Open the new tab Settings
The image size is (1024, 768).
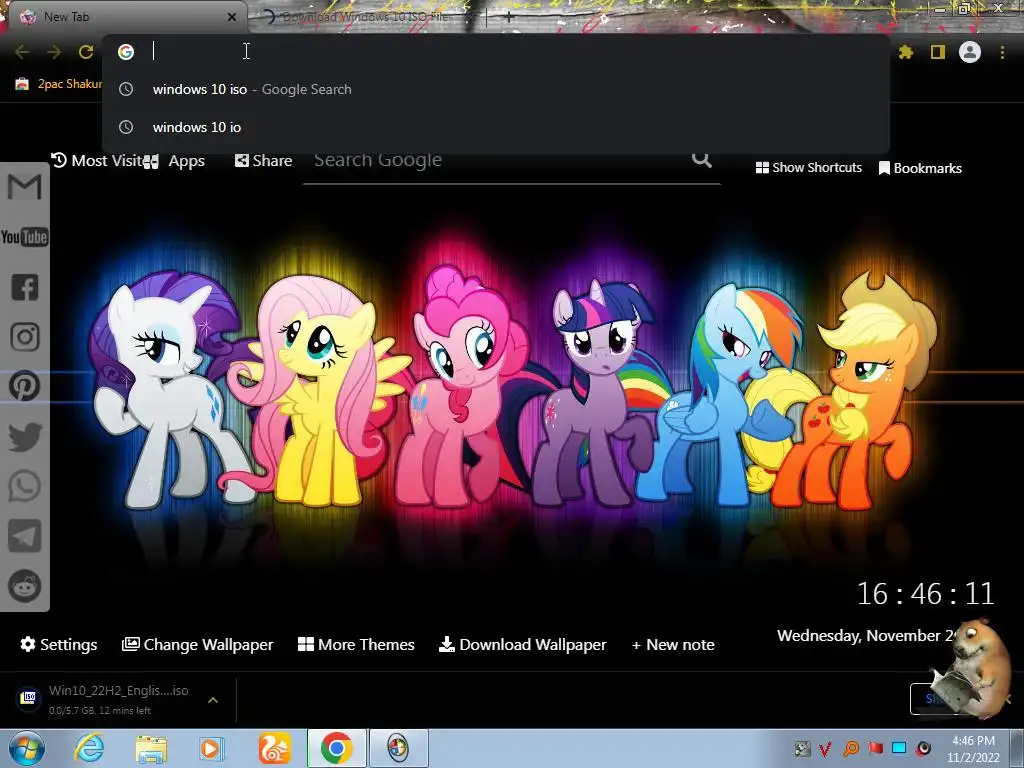(59, 645)
